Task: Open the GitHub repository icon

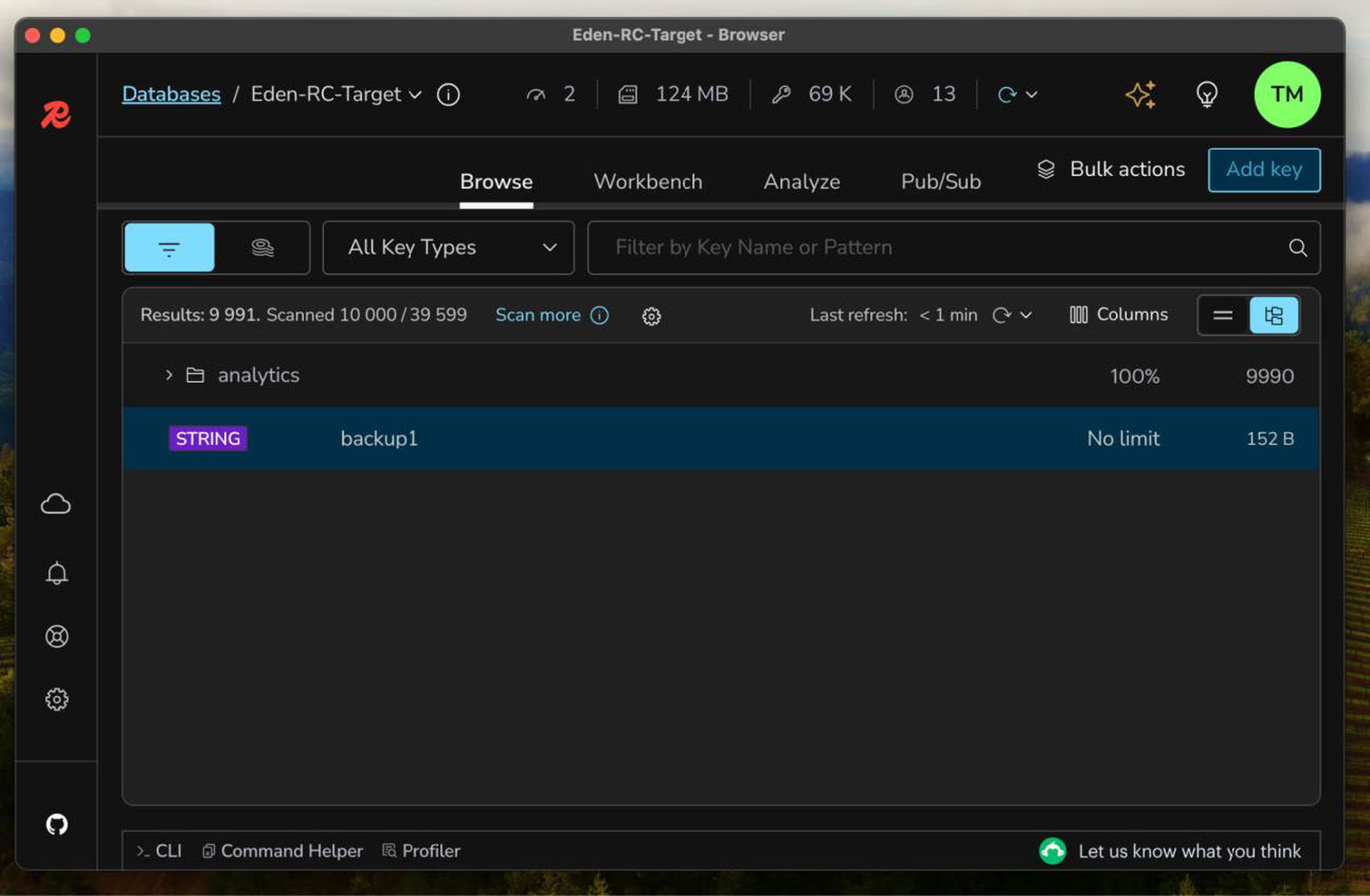Action: click(x=56, y=824)
